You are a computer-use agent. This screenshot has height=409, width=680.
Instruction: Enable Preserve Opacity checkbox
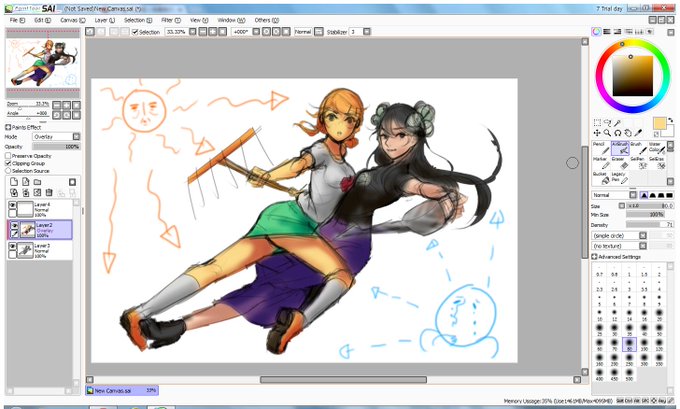(x=8, y=156)
